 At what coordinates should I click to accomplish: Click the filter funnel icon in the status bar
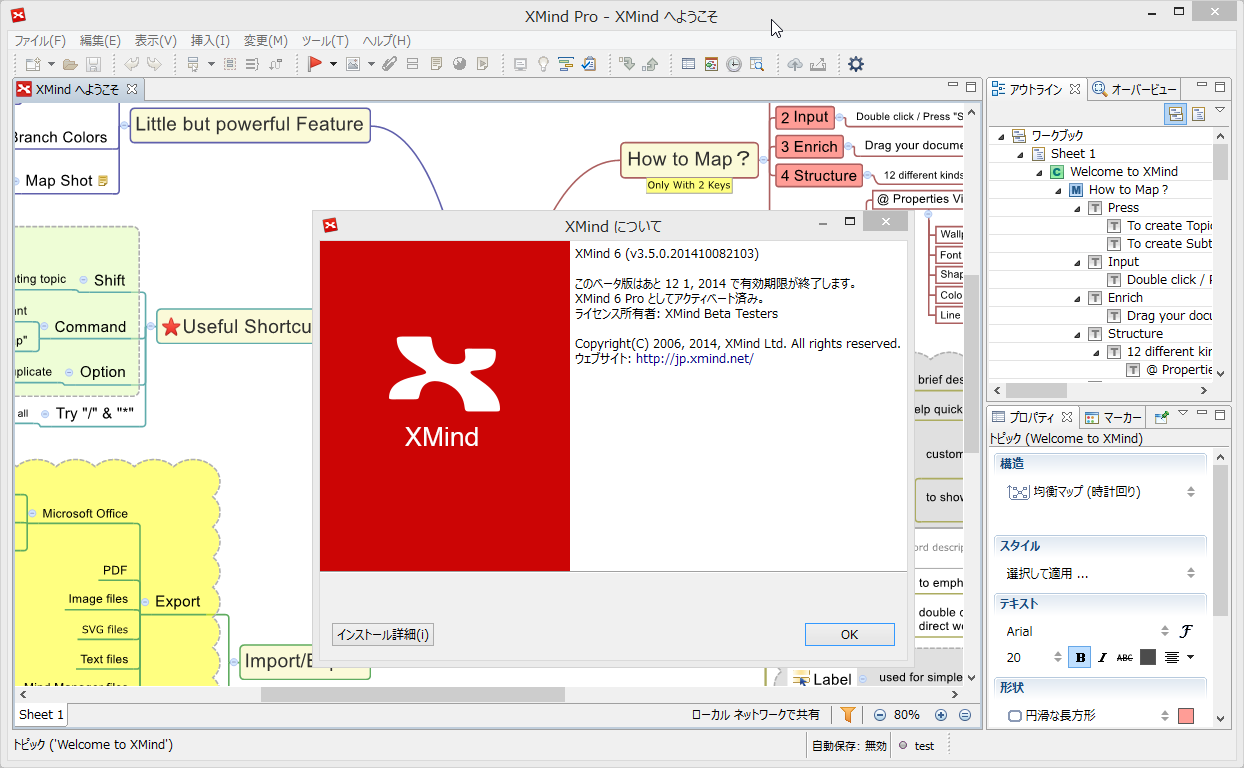(847, 715)
